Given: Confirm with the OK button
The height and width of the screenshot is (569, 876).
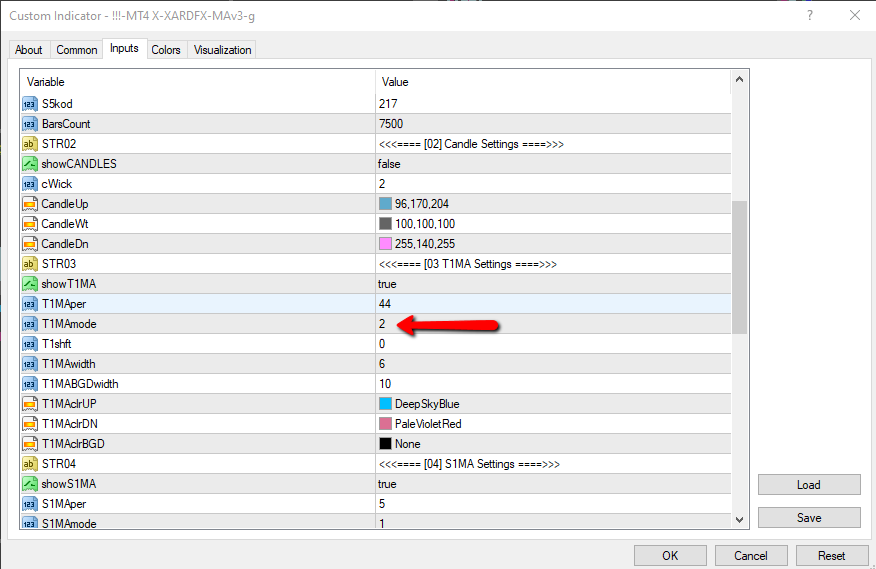Looking at the screenshot, I should point(670,556).
